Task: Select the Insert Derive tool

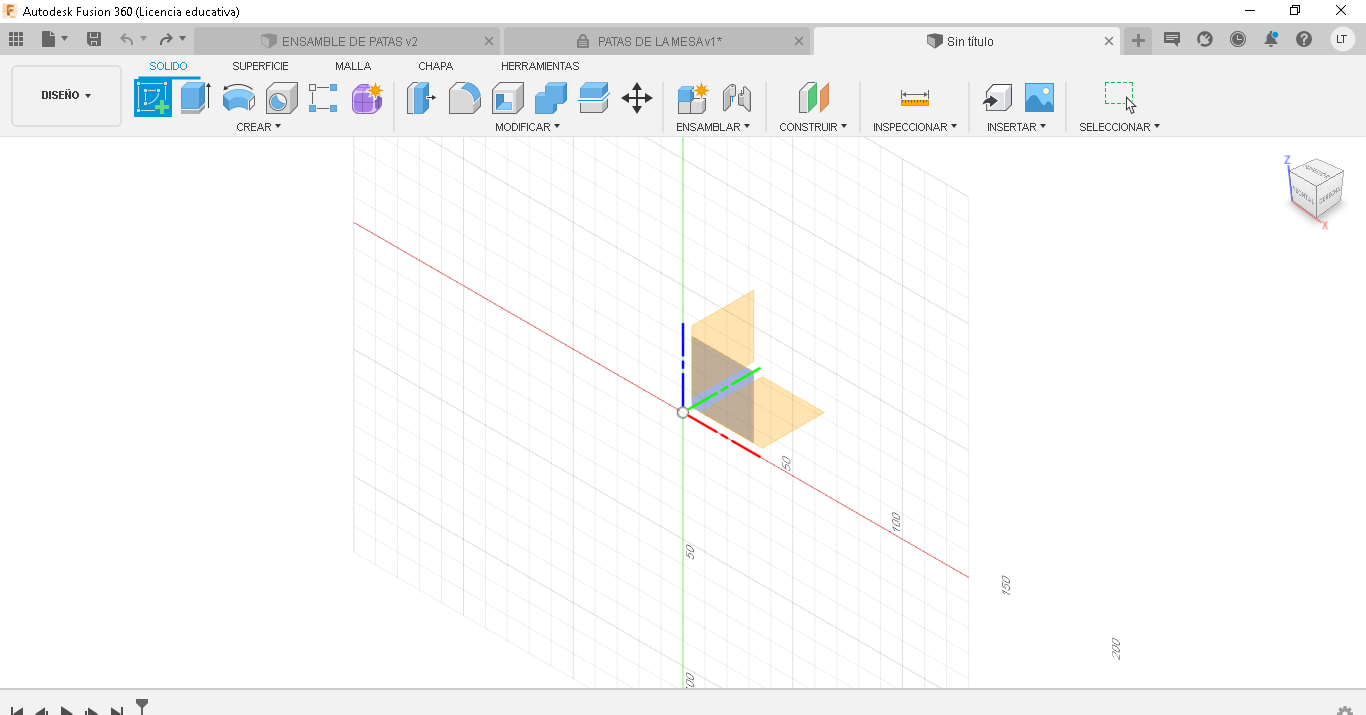Action: [x=997, y=98]
